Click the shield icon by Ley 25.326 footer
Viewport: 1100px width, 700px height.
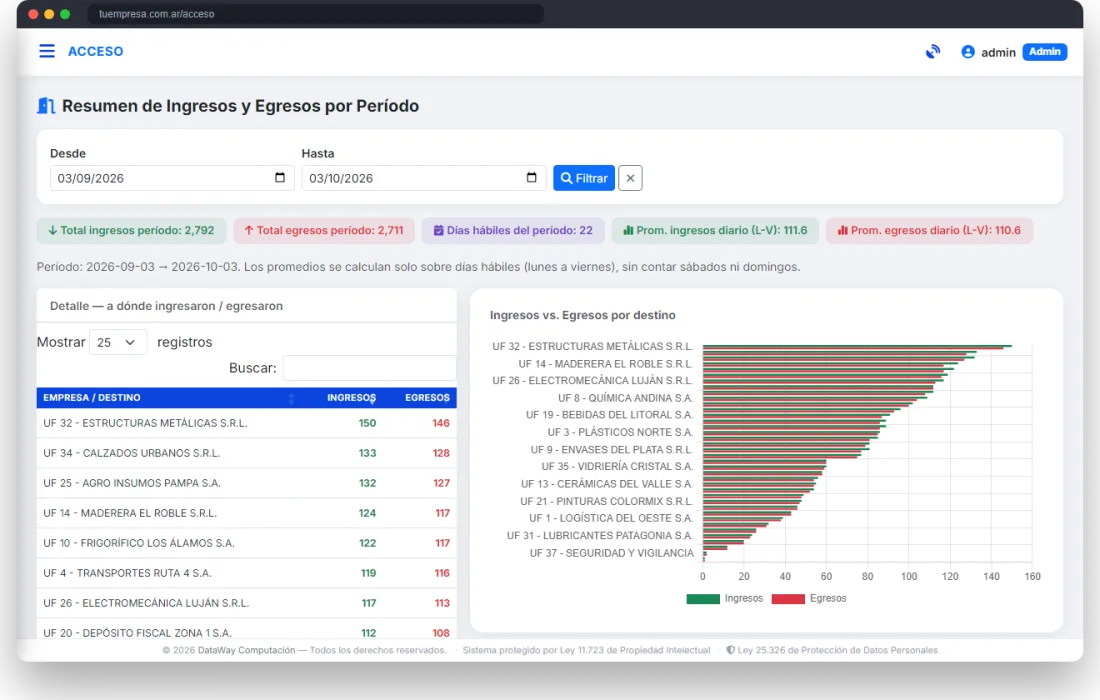tap(730, 650)
